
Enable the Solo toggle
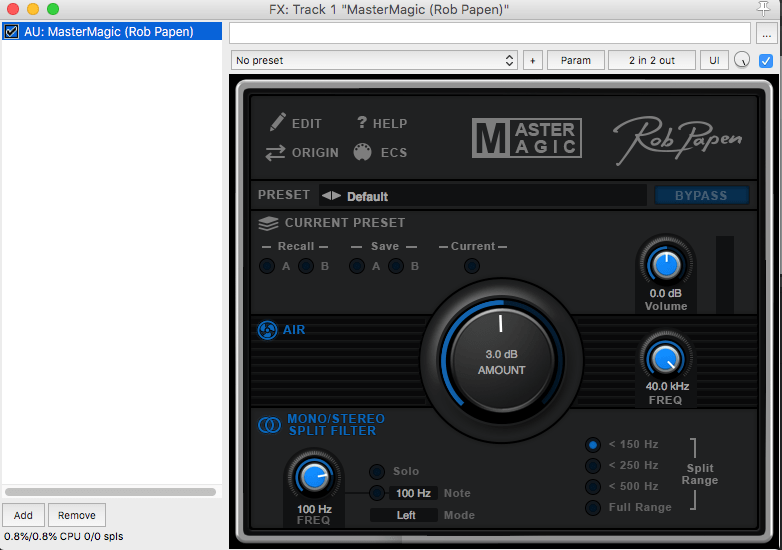pyautogui.click(x=377, y=471)
